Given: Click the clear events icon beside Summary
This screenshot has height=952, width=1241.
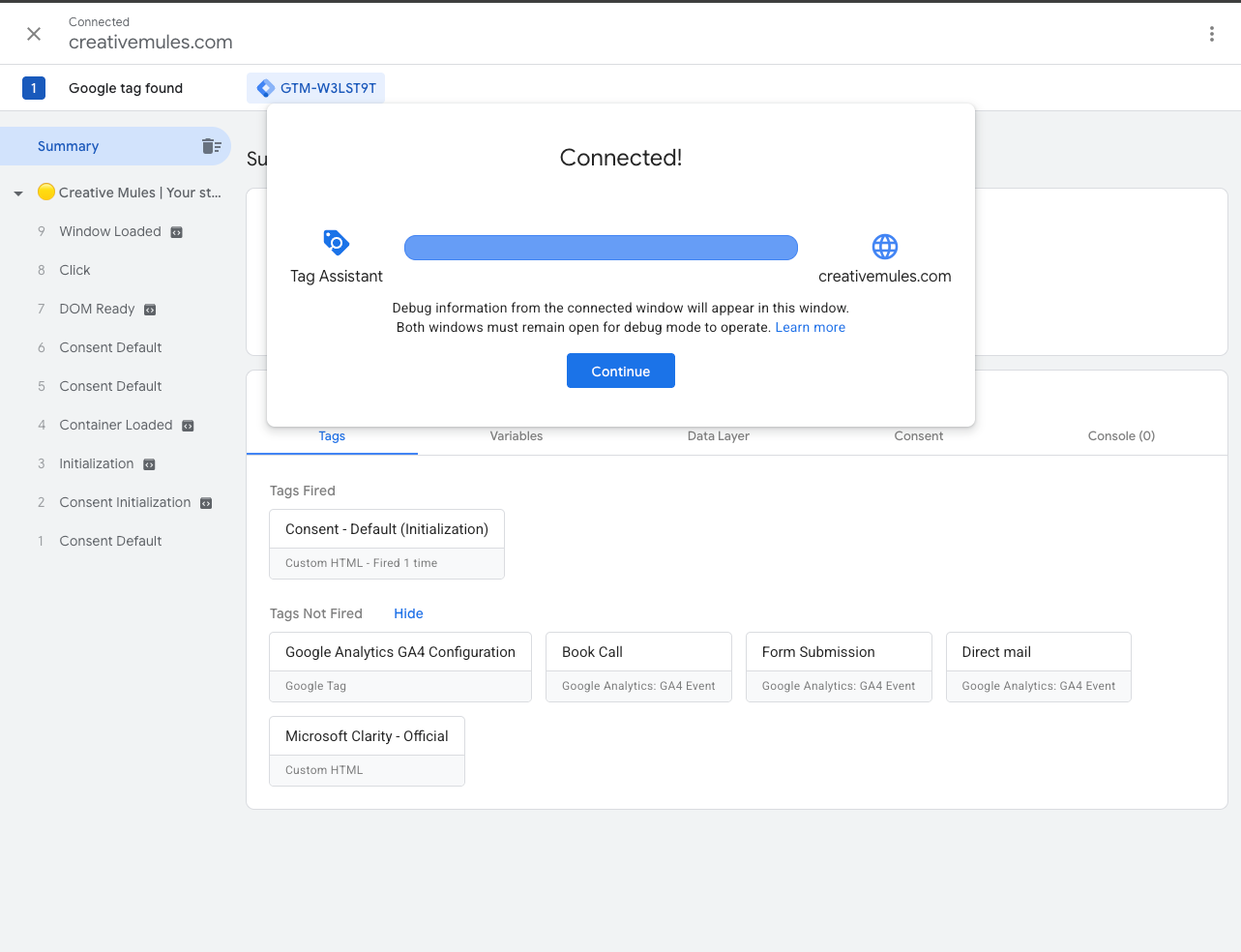Looking at the screenshot, I should click(211, 146).
